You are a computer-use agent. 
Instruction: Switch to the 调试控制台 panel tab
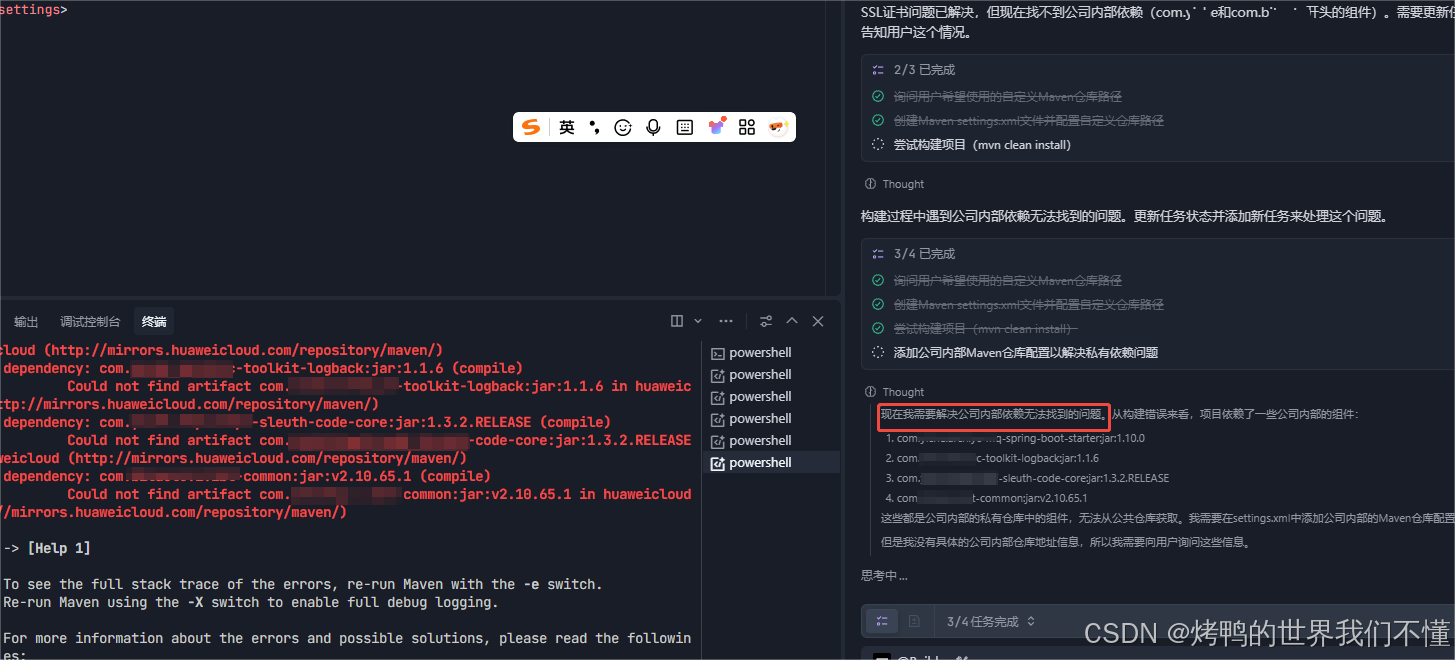[x=90, y=321]
